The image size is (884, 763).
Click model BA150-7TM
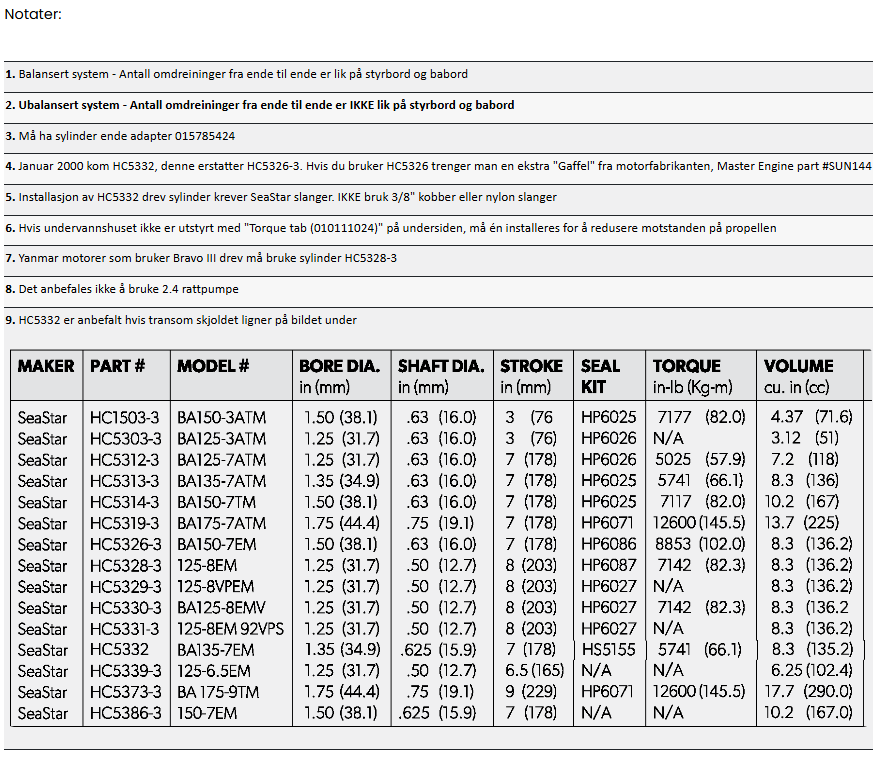[216, 502]
